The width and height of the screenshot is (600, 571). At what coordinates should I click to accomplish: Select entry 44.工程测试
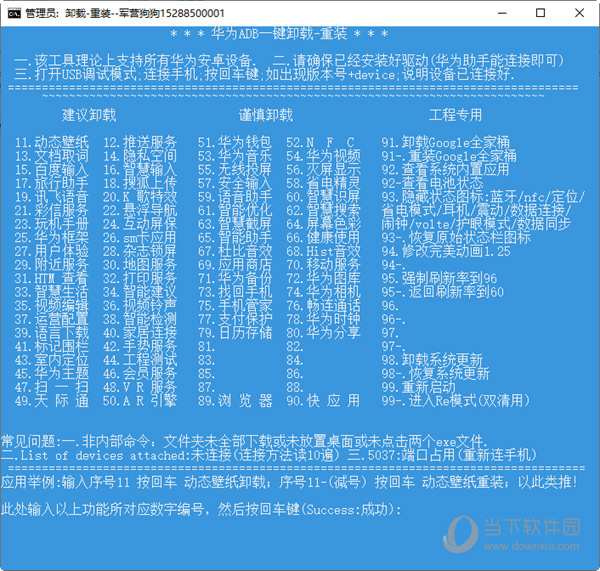[x=140, y=360]
